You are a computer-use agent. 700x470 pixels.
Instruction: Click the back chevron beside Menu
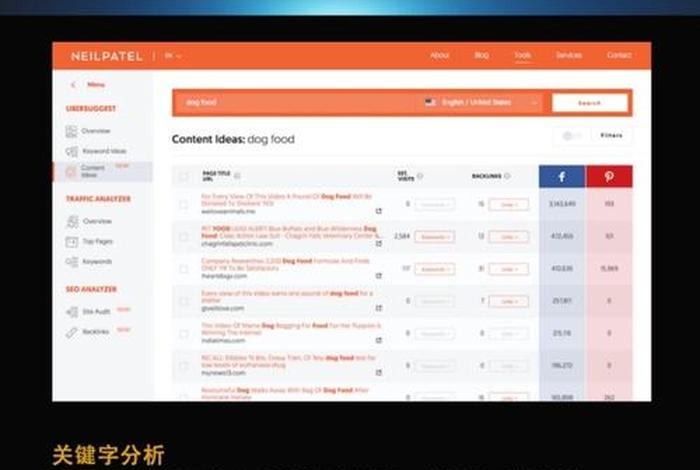(73, 84)
